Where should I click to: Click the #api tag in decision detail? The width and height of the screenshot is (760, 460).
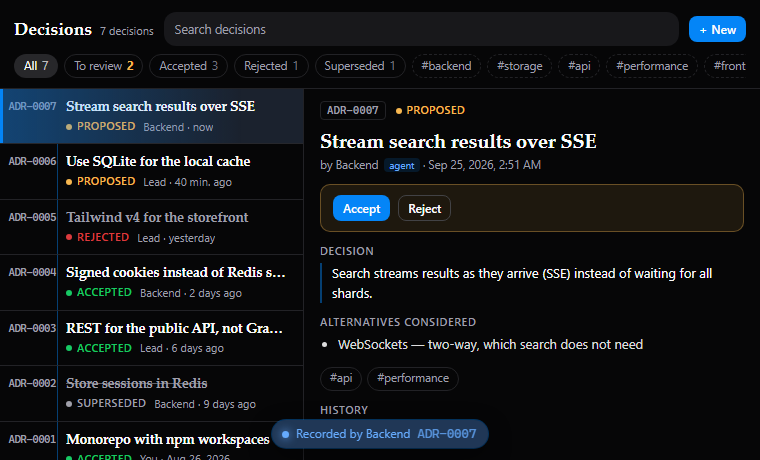coord(341,379)
